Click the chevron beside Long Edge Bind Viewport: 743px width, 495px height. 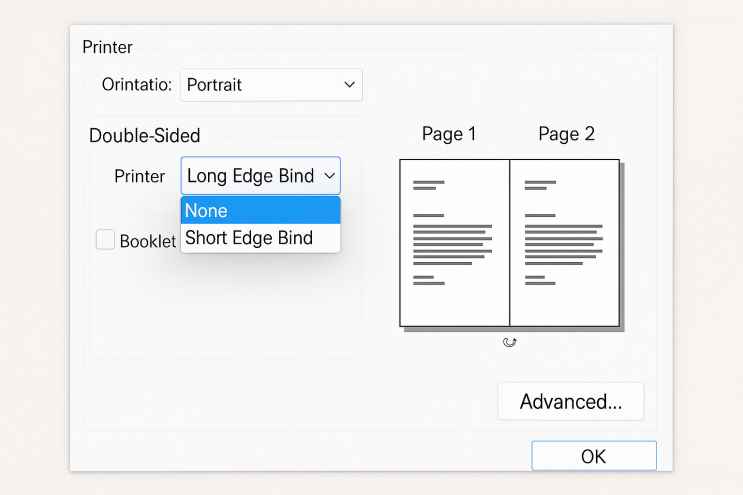point(329,176)
